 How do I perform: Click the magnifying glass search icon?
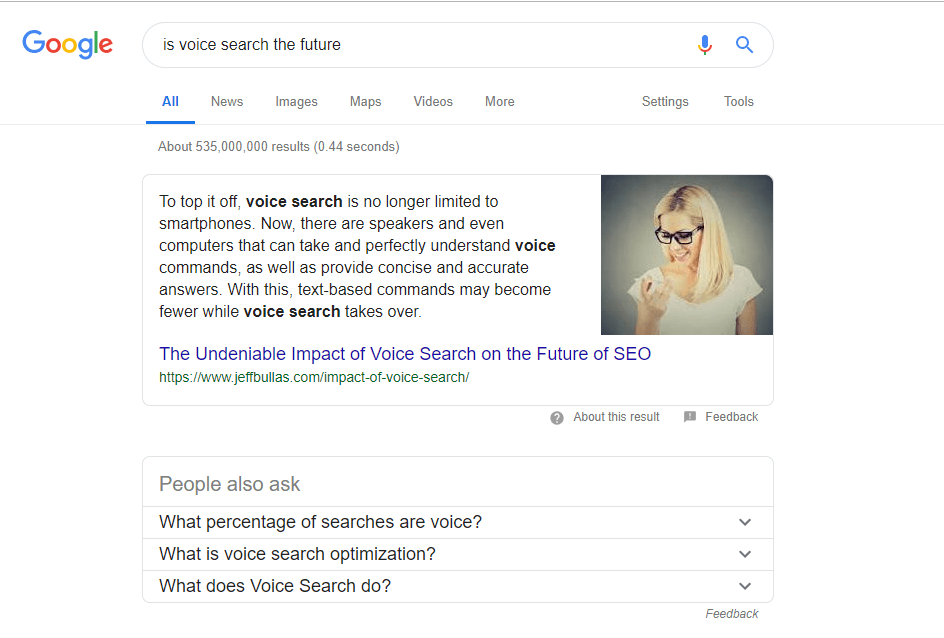click(744, 45)
